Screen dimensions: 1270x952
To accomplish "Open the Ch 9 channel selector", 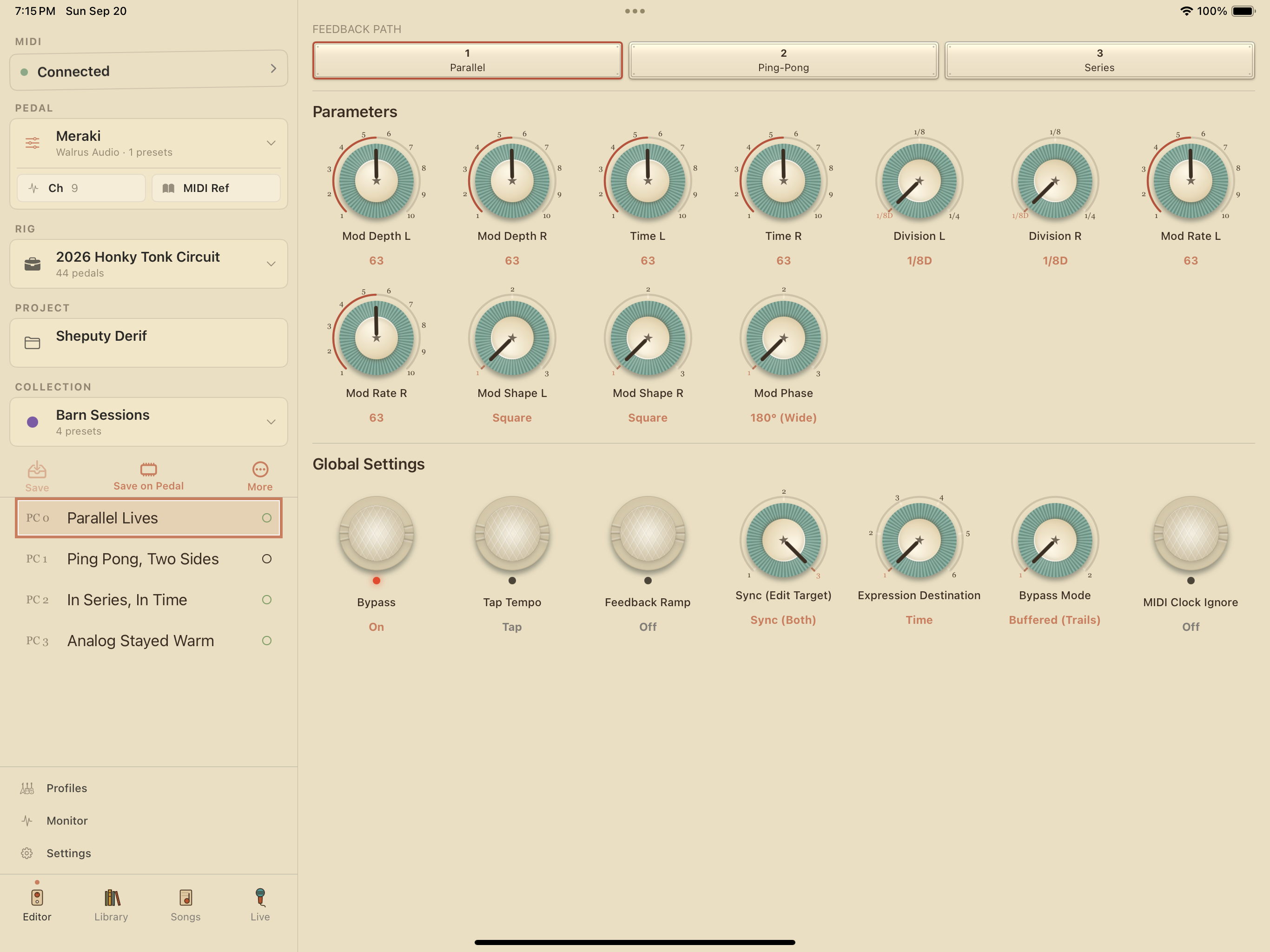I will (x=81, y=188).
